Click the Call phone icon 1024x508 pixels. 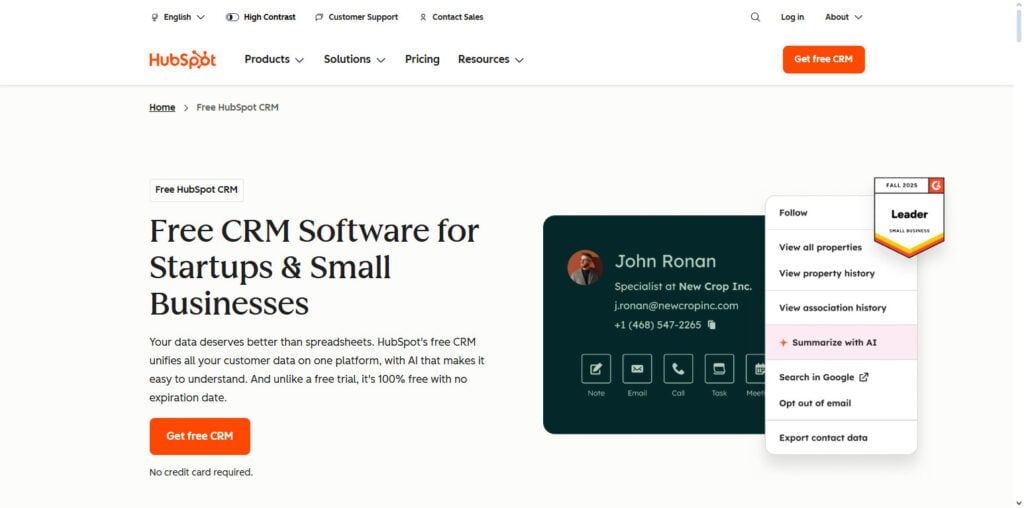pyautogui.click(x=679, y=369)
